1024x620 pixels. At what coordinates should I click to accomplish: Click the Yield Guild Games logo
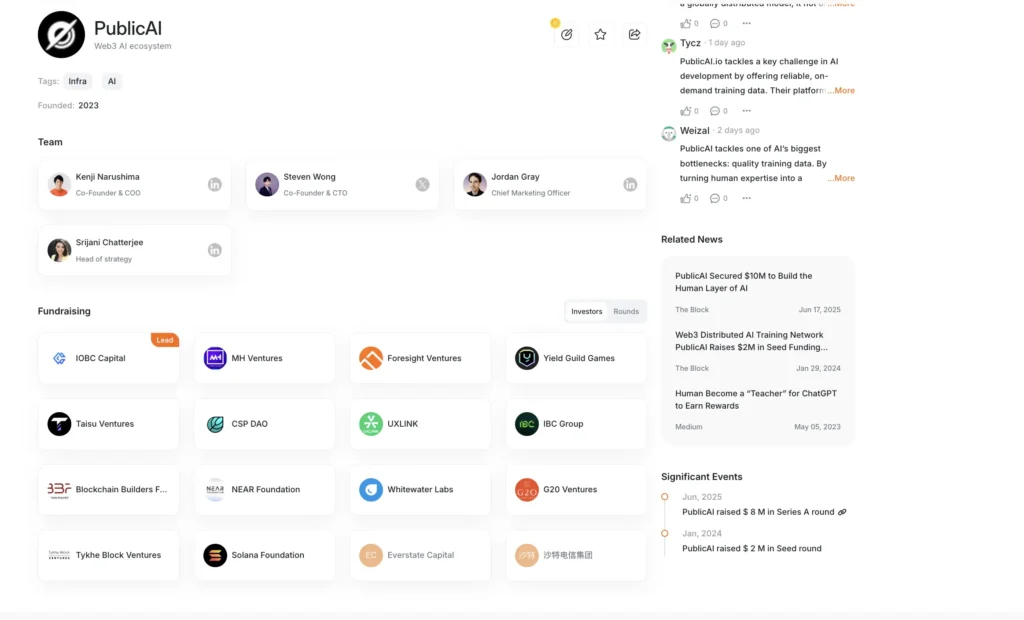(526, 358)
